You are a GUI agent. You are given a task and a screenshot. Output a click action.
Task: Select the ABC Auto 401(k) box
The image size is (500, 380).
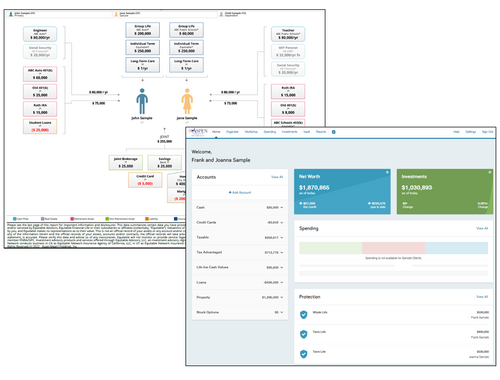[x=40, y=74]
